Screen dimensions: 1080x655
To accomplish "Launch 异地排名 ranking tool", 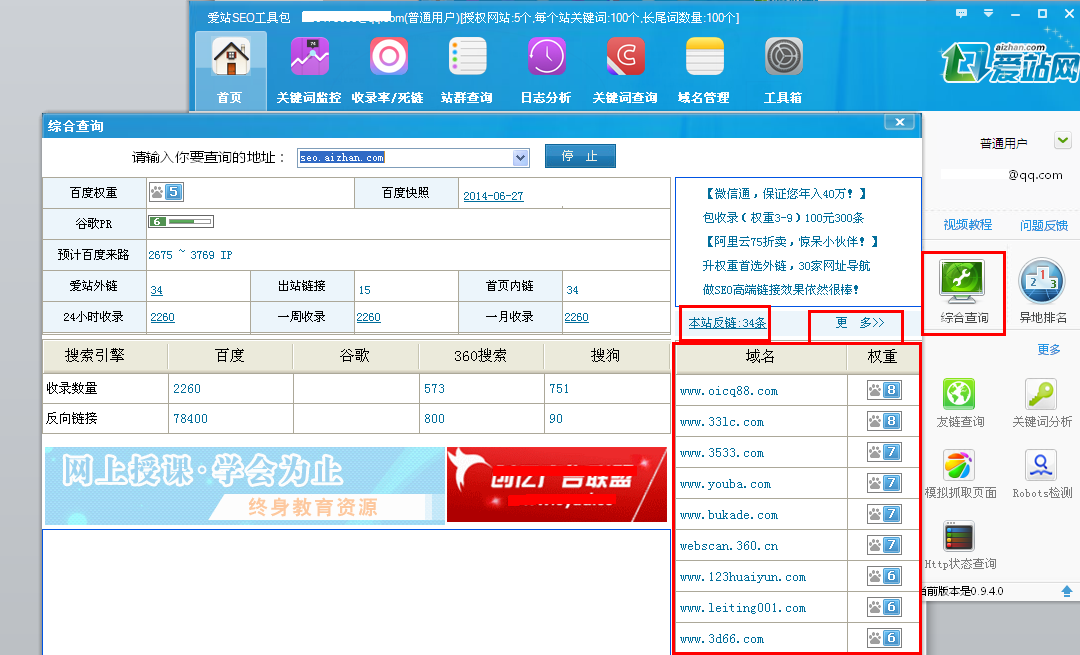I will pyautogui.click(x=1043, y=292).
